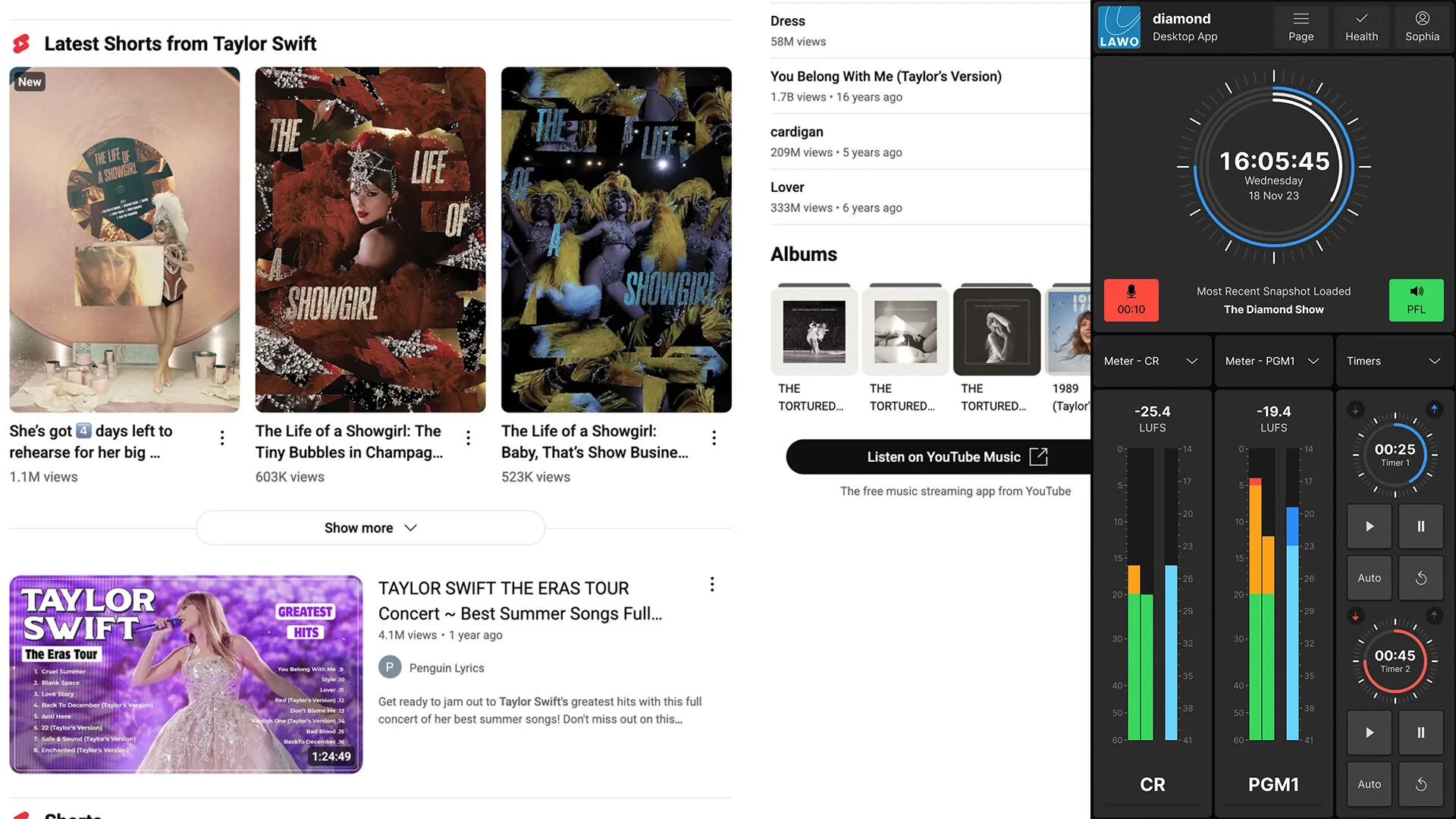Pause Timer 2
1456x819 pixels.
[1420, 733]
